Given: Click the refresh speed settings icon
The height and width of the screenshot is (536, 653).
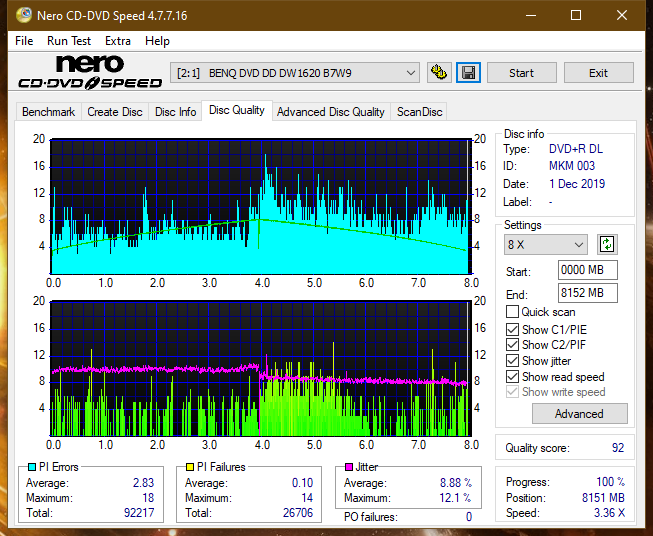Looking at the screenshot, I should point(607,244).
